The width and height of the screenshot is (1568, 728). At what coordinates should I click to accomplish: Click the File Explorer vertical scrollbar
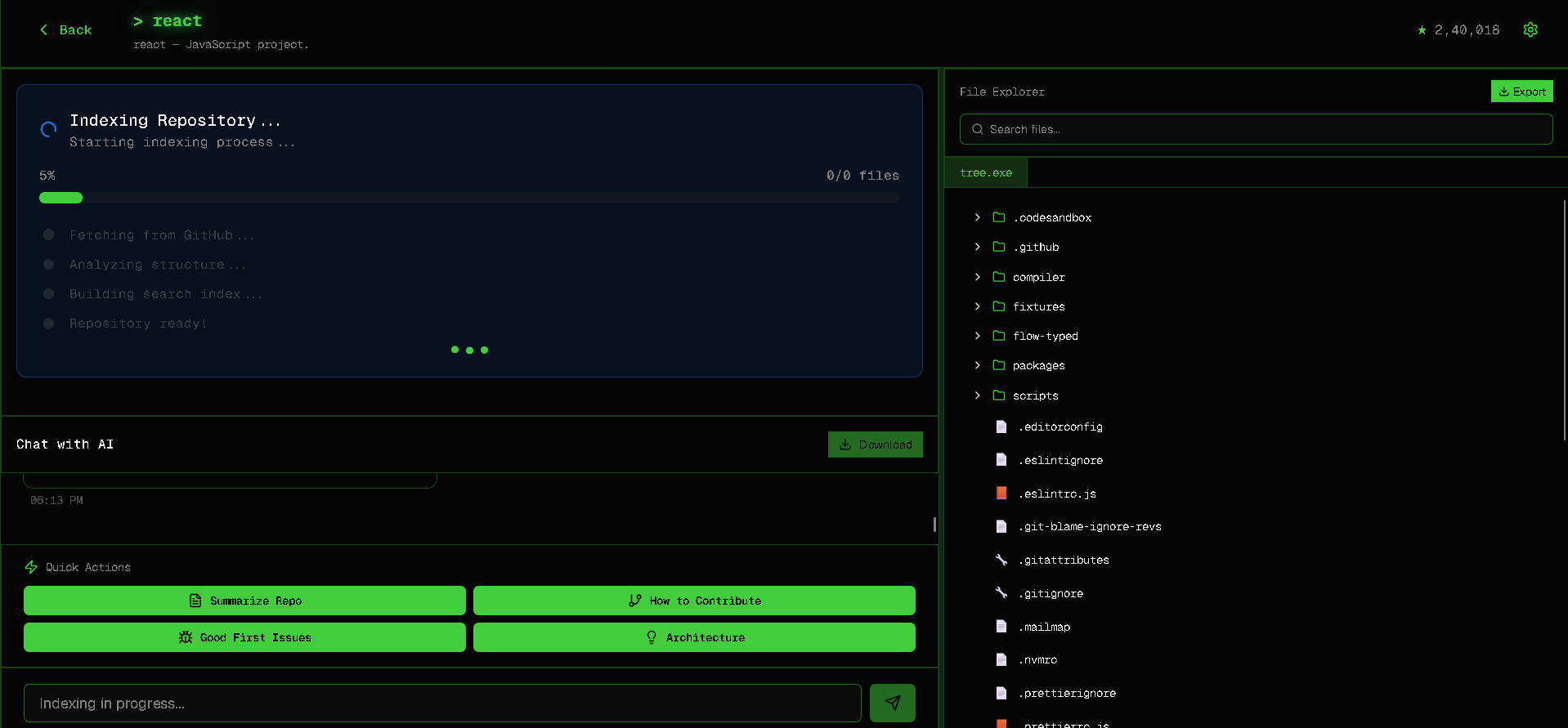[1564, 320]
